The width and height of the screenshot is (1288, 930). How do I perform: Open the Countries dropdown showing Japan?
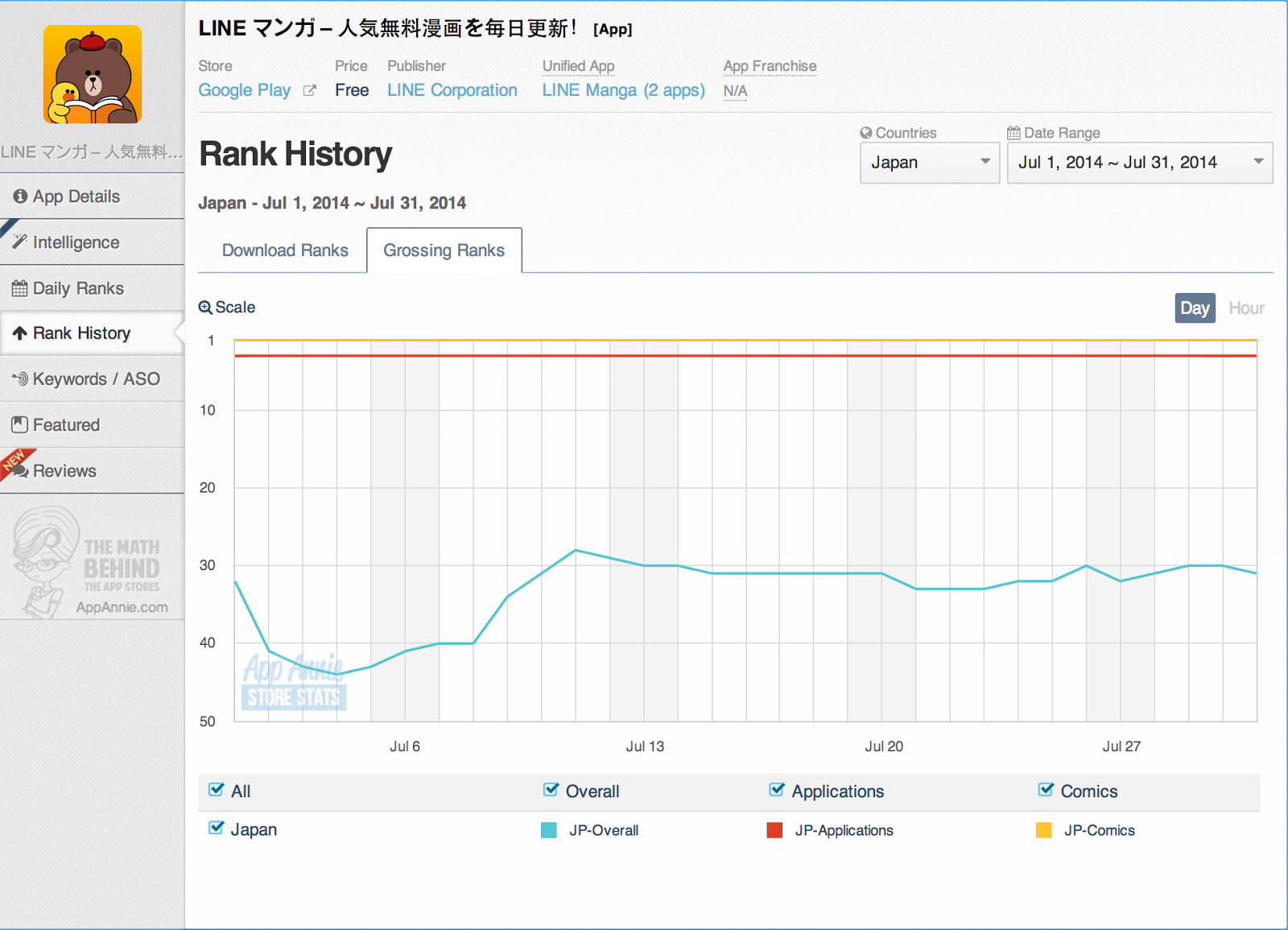[x=930, y=163]
